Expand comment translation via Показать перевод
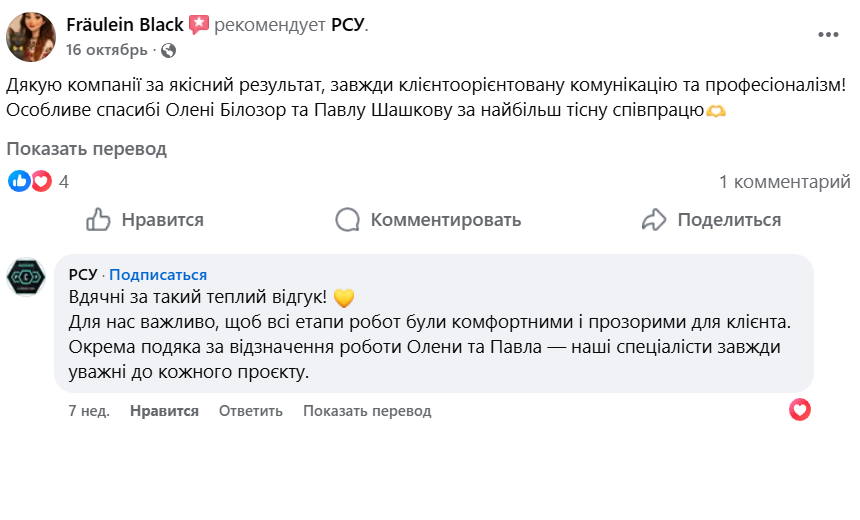Image resolution: width=860 pixels, height=520 pixels. [x=367, y=411]
